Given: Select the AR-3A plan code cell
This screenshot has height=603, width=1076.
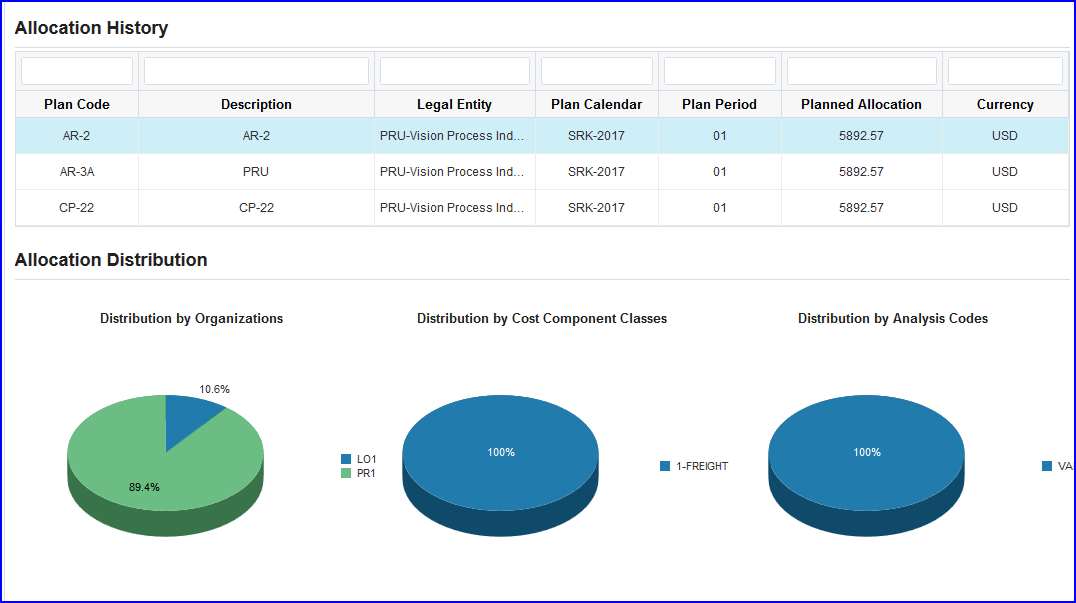Looking at the screenshot, I should [77, 172].
